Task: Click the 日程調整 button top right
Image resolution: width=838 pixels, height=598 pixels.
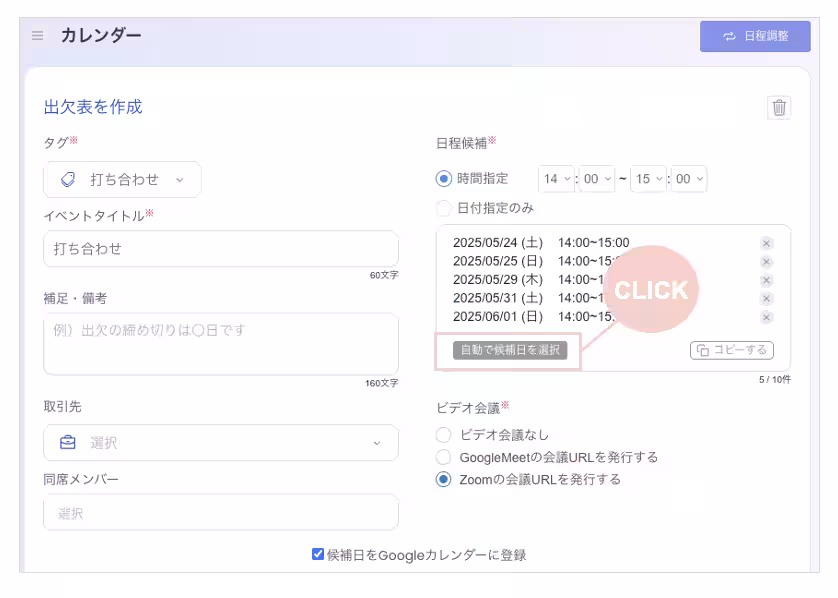Action: tap(755, 36)
